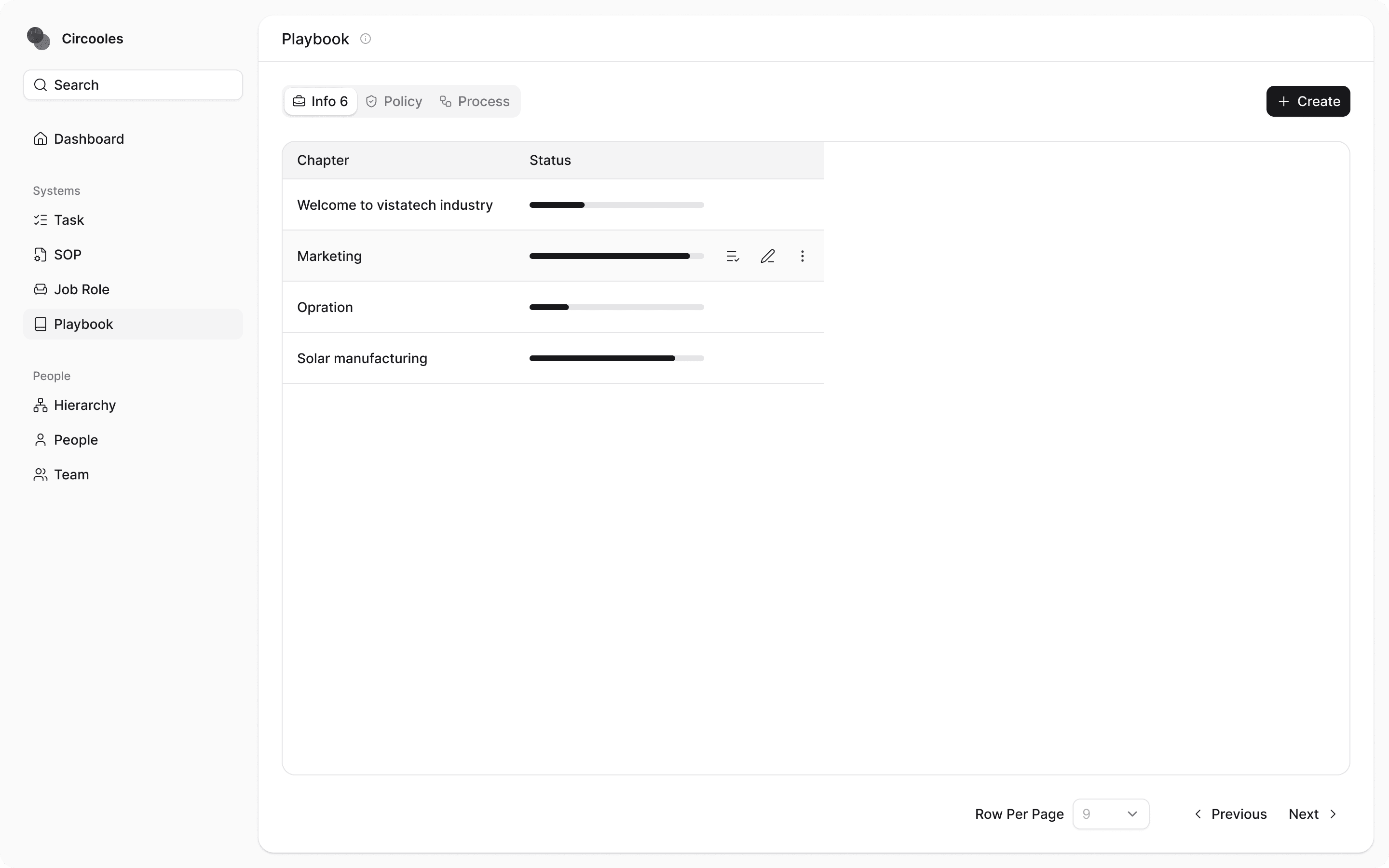The image size is (1389, 868).
Task: Click the Create button
Action: tap(1308, 102)
